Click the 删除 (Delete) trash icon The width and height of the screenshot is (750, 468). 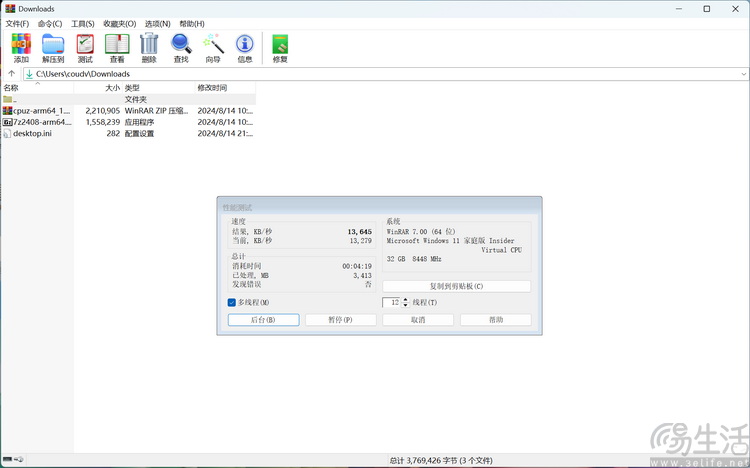(x=149, y=44)
